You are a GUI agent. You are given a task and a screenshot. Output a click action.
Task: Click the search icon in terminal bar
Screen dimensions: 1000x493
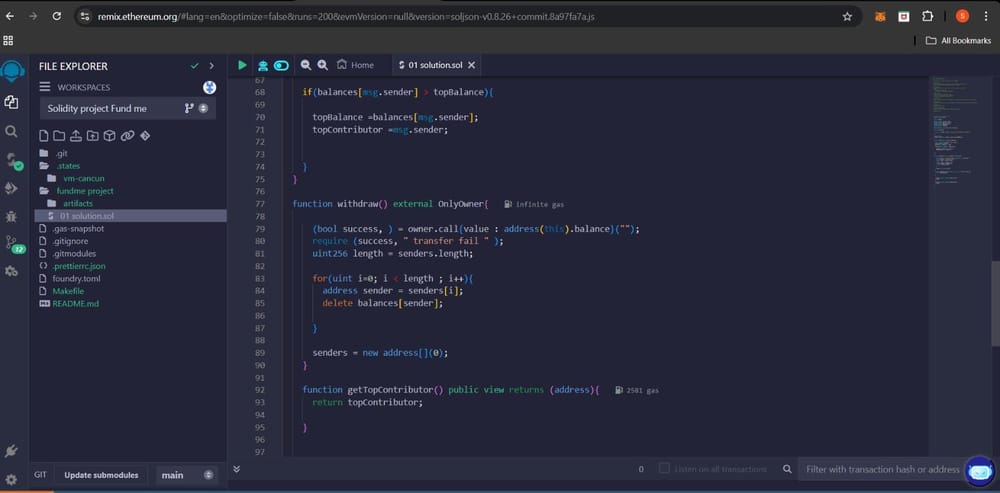coord(787,469)
